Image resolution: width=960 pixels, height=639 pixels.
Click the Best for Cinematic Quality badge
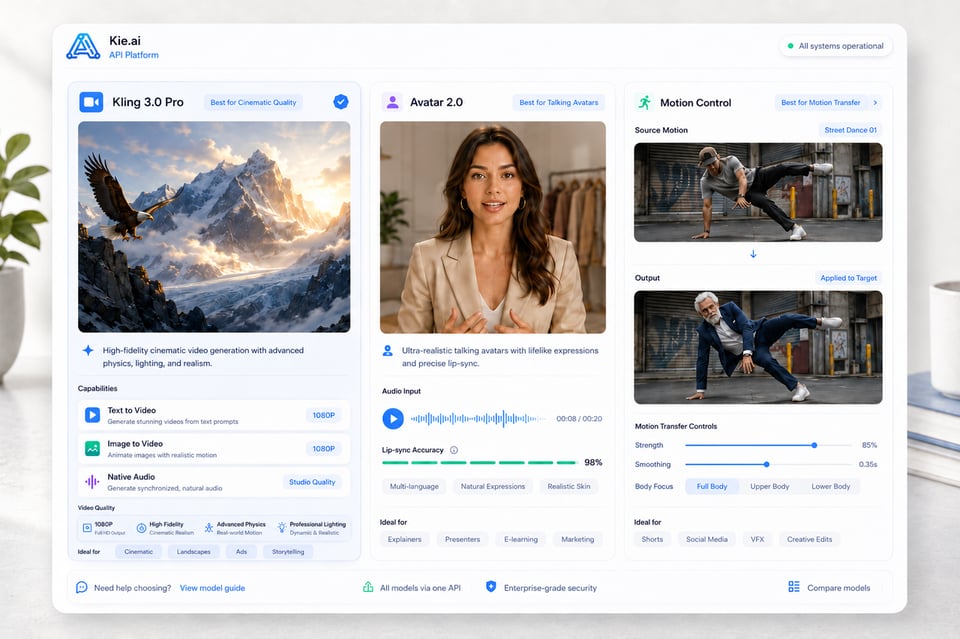(x=253, y=102)
